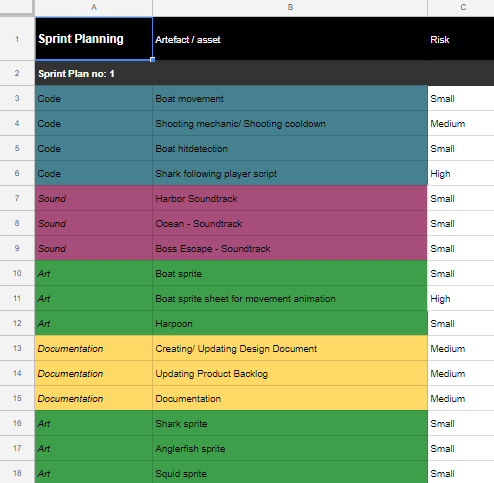
Task: Click 'Ocean - Soundtrack' cell
Action: point(290,223)
